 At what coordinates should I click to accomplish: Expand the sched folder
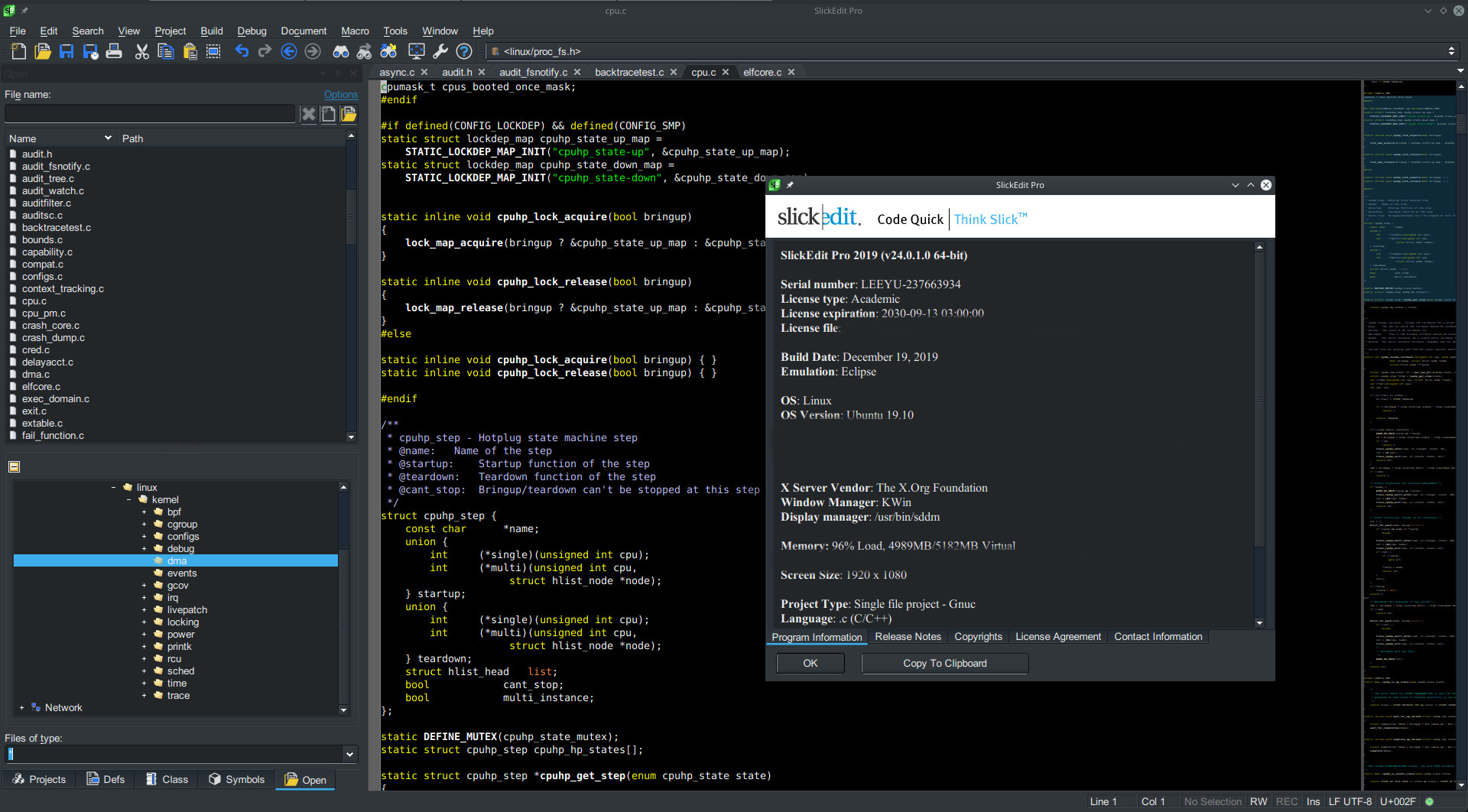tap(144, 671)
